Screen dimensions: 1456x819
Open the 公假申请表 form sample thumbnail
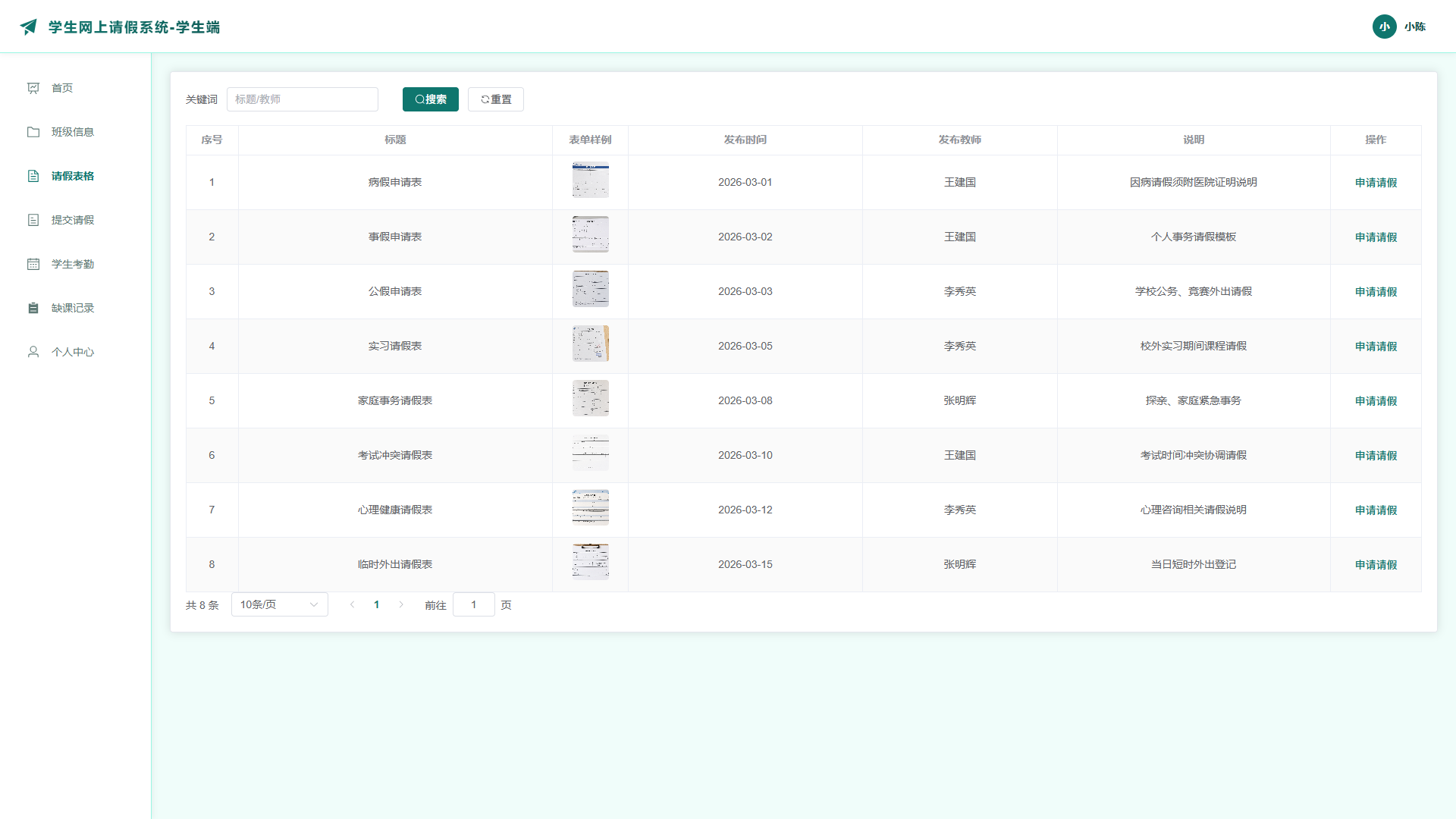pos(591,289)
